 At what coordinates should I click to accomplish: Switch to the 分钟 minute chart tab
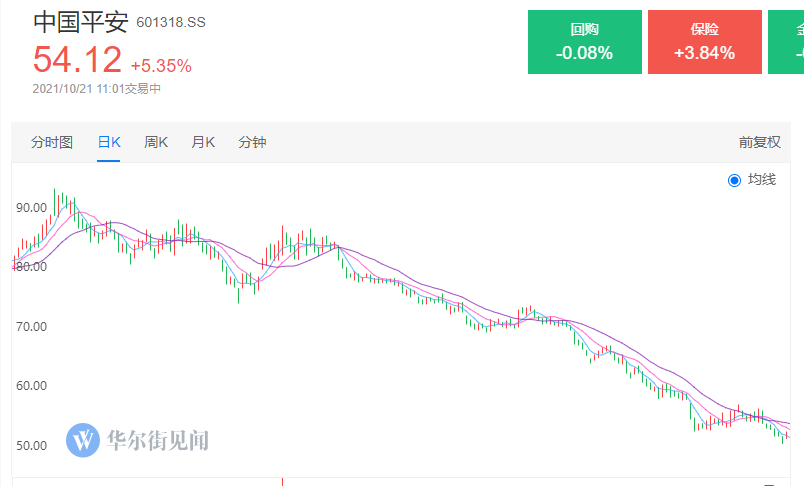pos(252,142)
